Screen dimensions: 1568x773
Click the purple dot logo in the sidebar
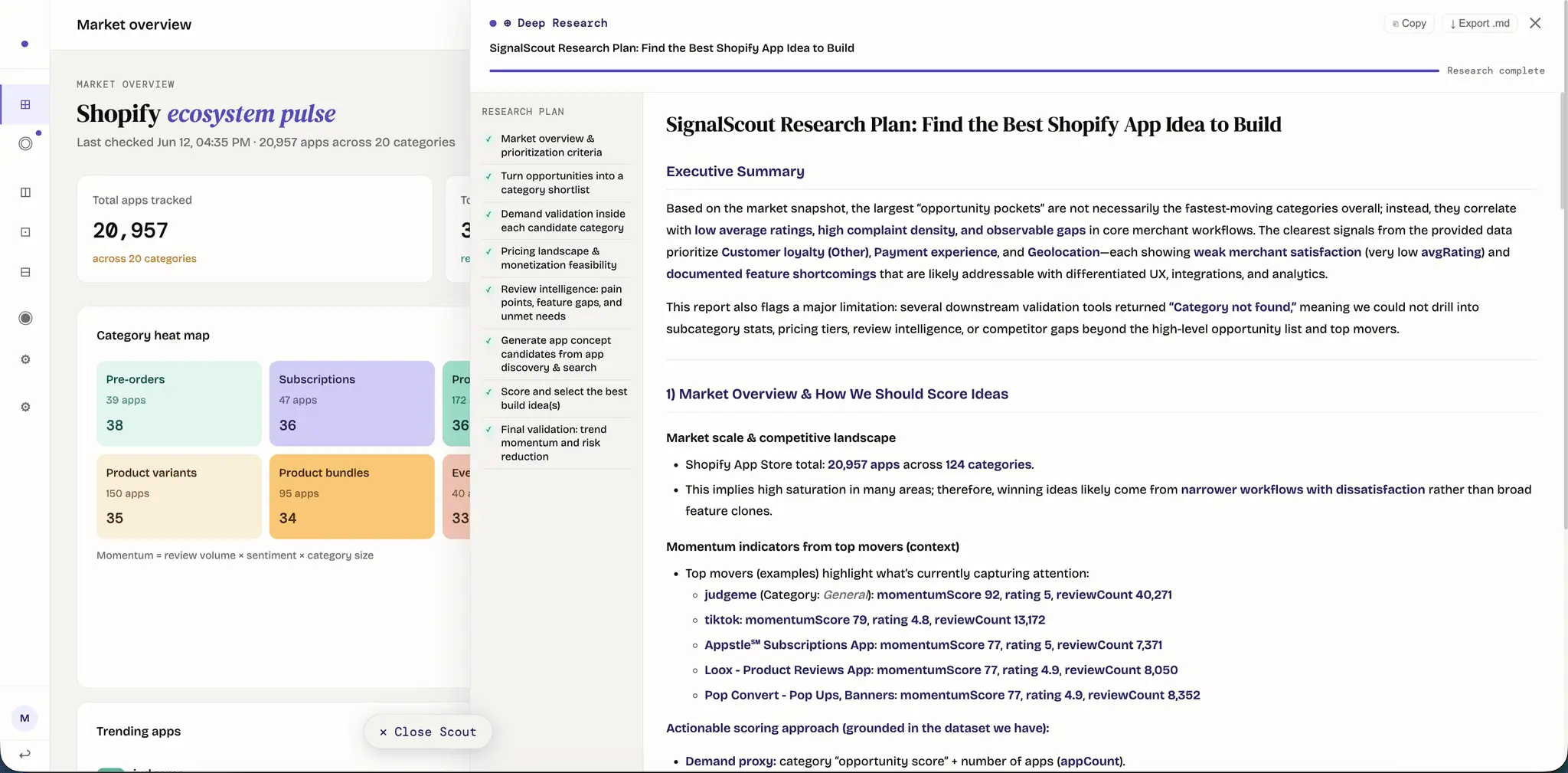24,44
